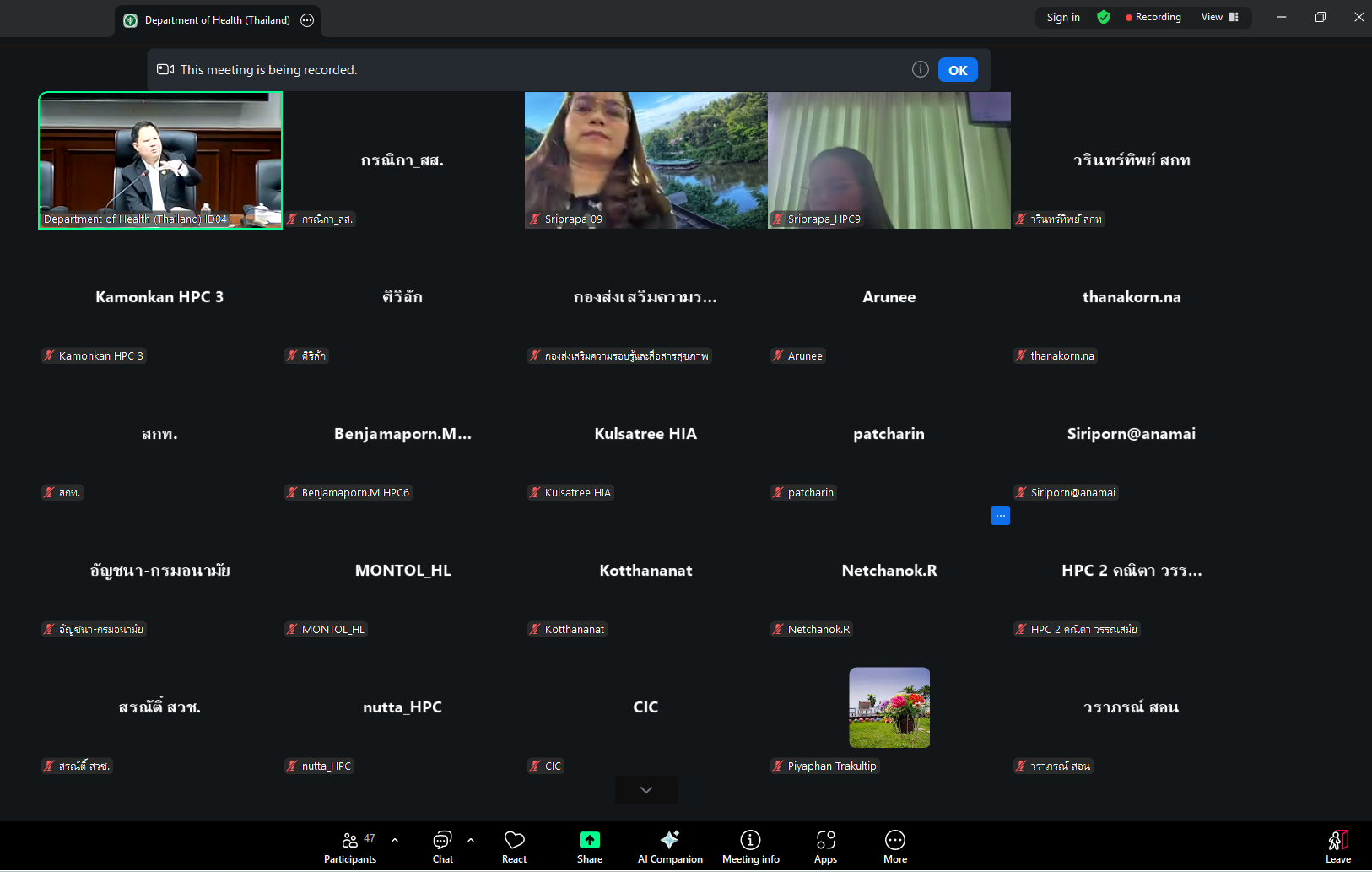1372x872 pixels.
Task: Expand the arrow beside Participants
Action: [x=395, y=840]
